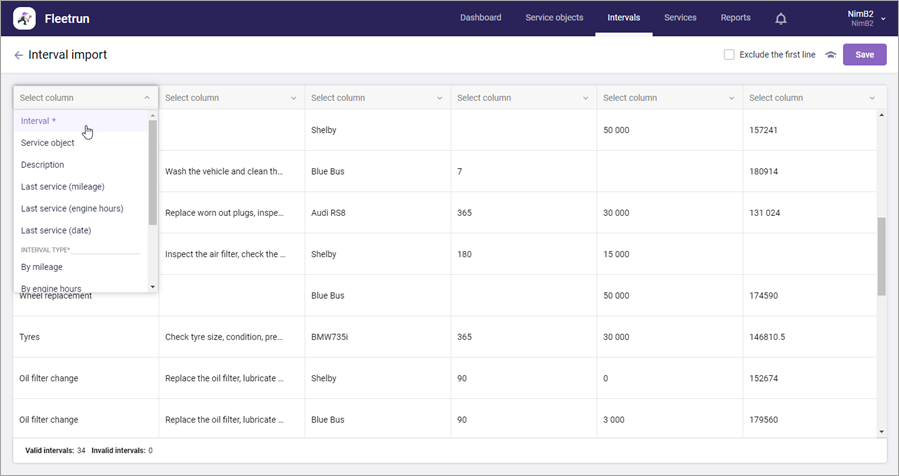899x476 pixels.
Task: Click the dropdown list scrollbar down arrow
Action: click(x=153, y=287)
